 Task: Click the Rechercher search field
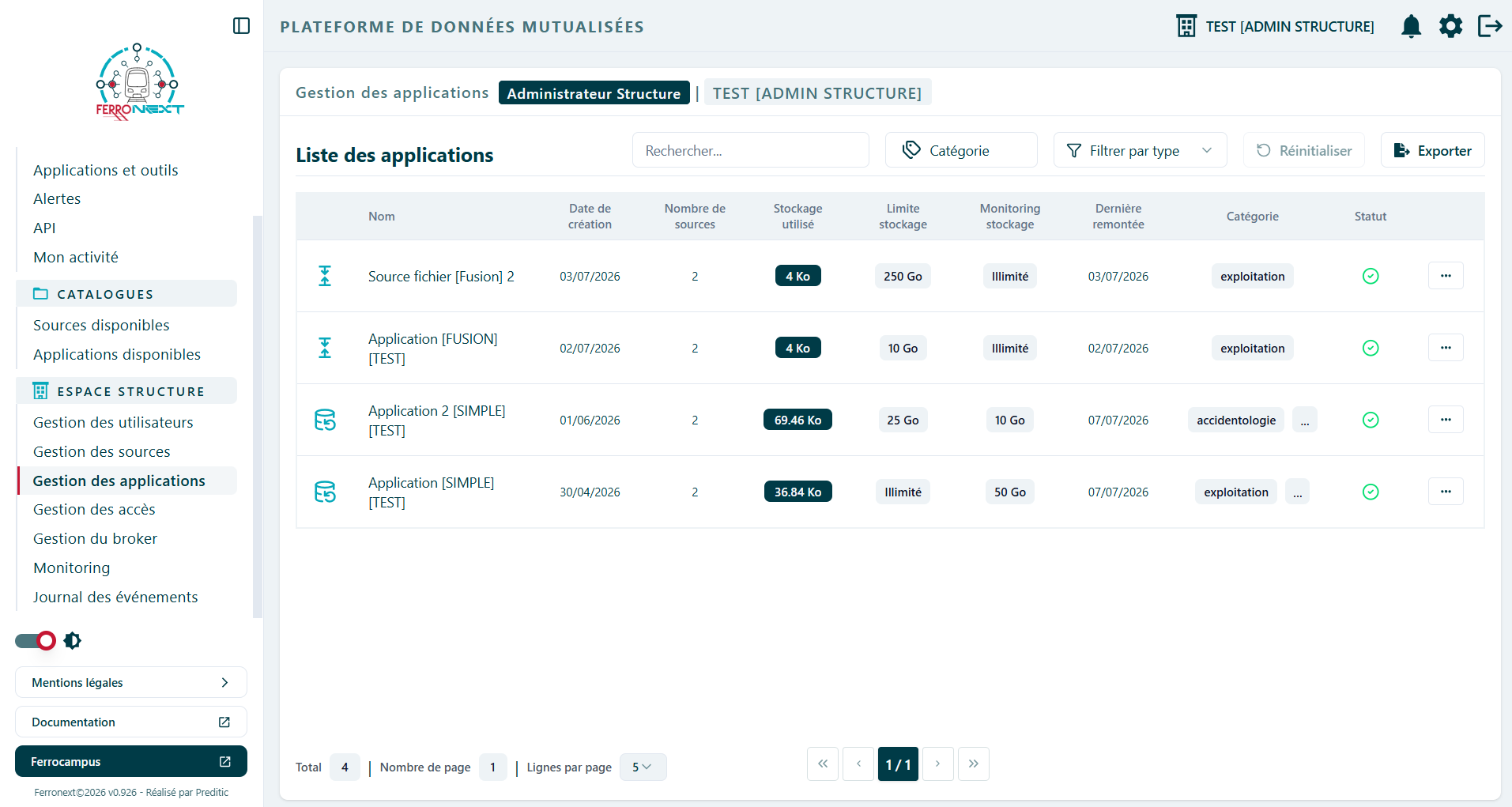(751, 150)
